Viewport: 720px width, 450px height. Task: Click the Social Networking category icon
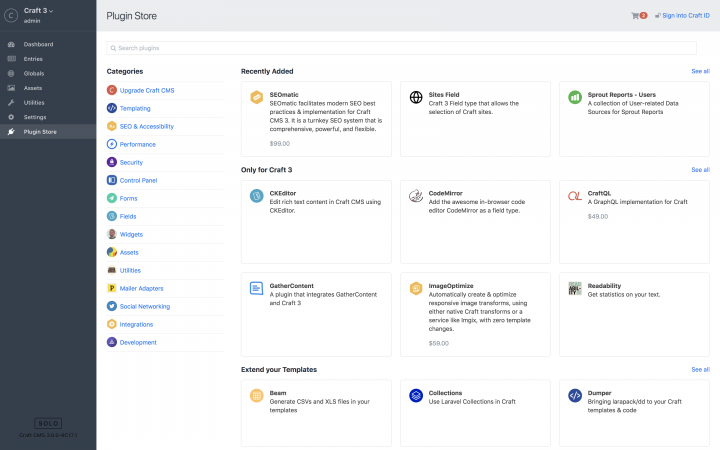coord(112,306)
